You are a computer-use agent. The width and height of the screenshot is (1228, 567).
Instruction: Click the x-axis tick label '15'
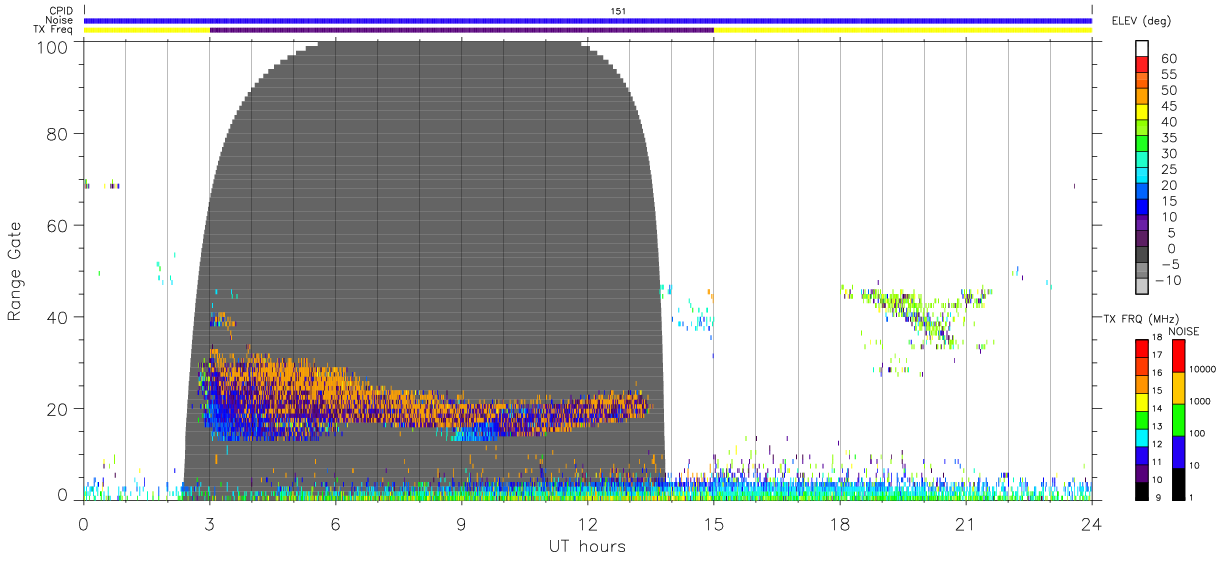tap(714, 523)
